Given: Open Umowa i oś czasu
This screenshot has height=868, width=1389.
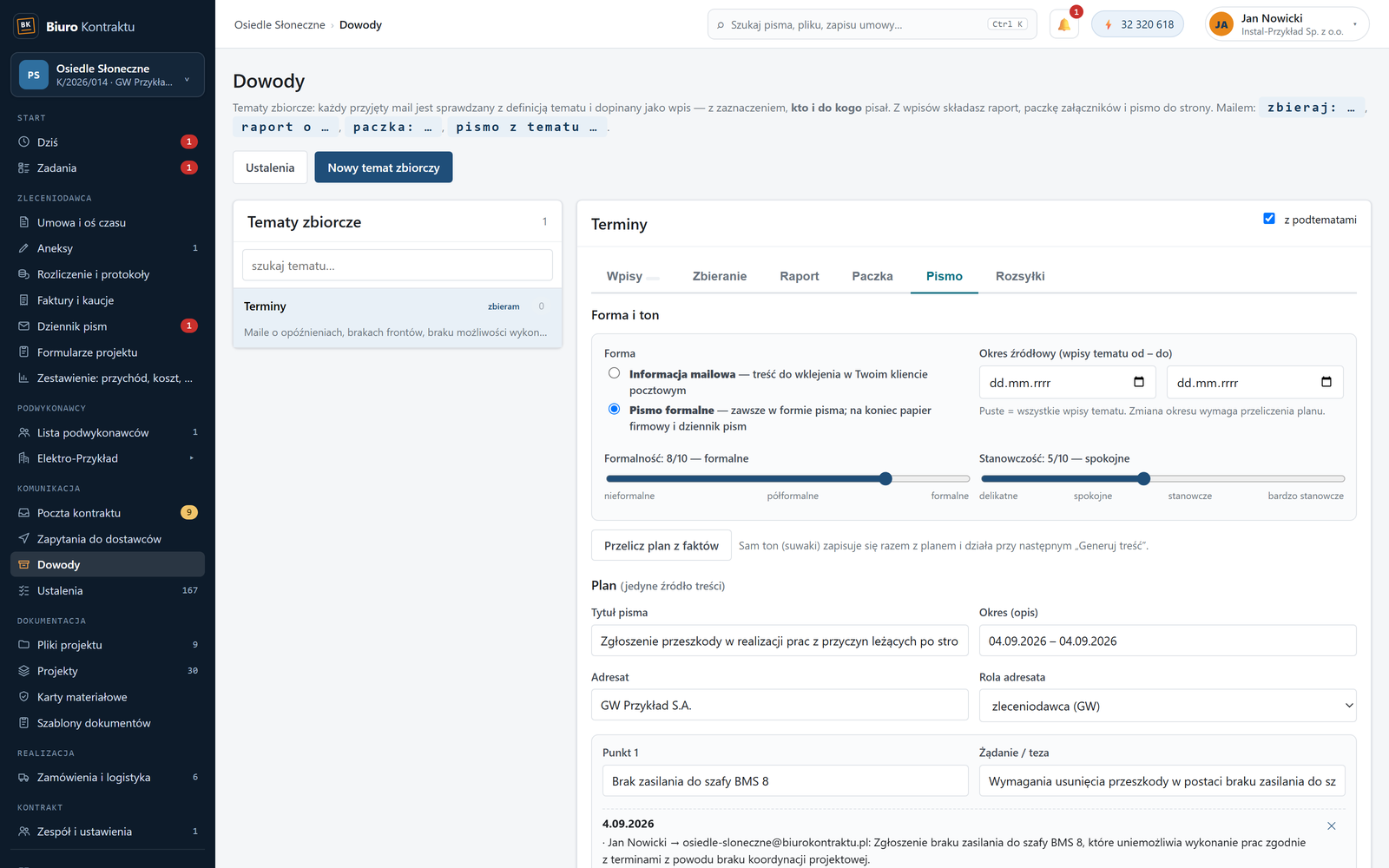Looking at the screenshot, I should coord(108,222).
